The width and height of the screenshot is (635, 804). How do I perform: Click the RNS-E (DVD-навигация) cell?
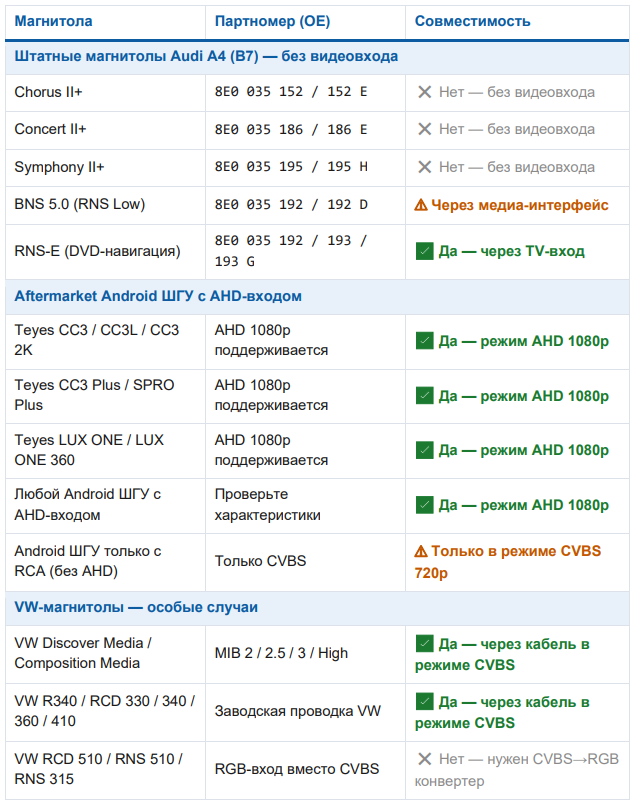(105, 251)
